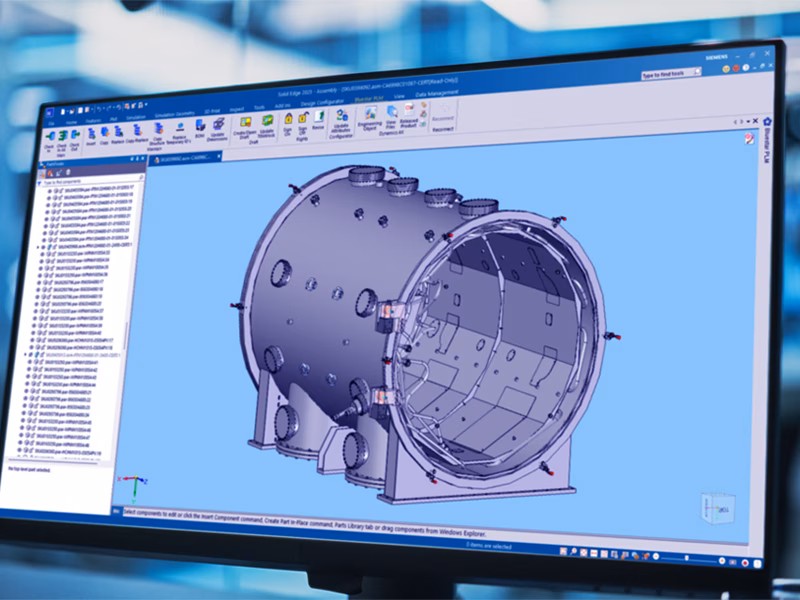Click the '0 items are selected' status text

pyautogui.click(x=488, y=546)
